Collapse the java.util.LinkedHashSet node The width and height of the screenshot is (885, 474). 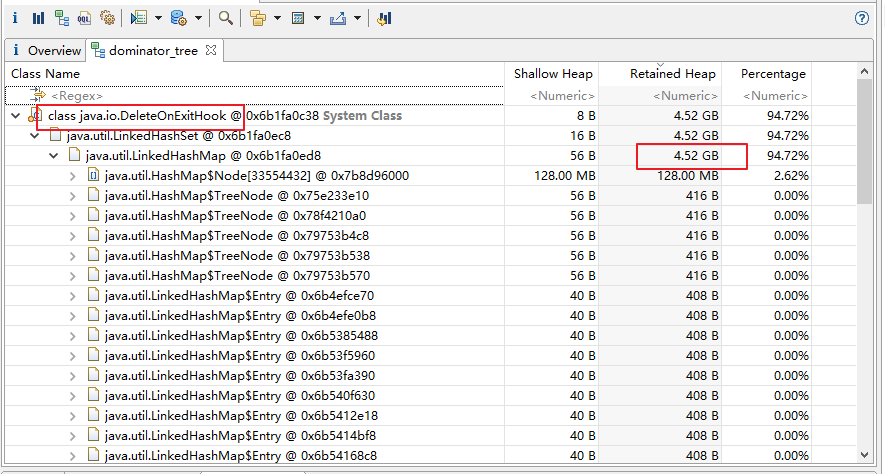[x=34, y=136]
